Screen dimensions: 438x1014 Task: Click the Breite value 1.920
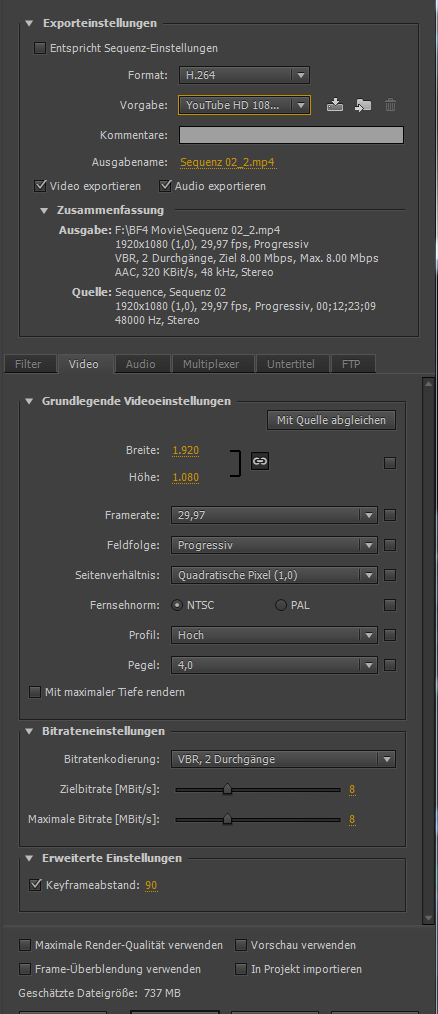click(185, 450)
